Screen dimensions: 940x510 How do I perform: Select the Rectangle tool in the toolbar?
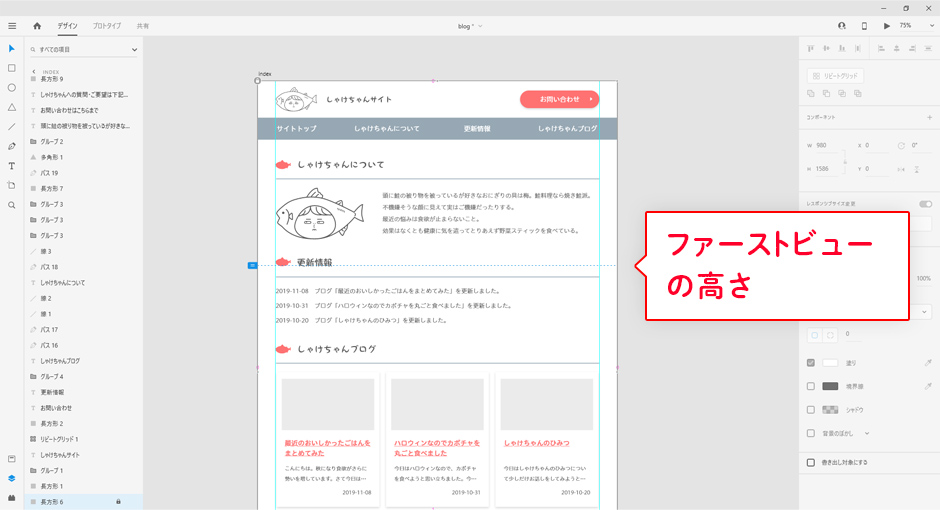click(x=12, y=68)
